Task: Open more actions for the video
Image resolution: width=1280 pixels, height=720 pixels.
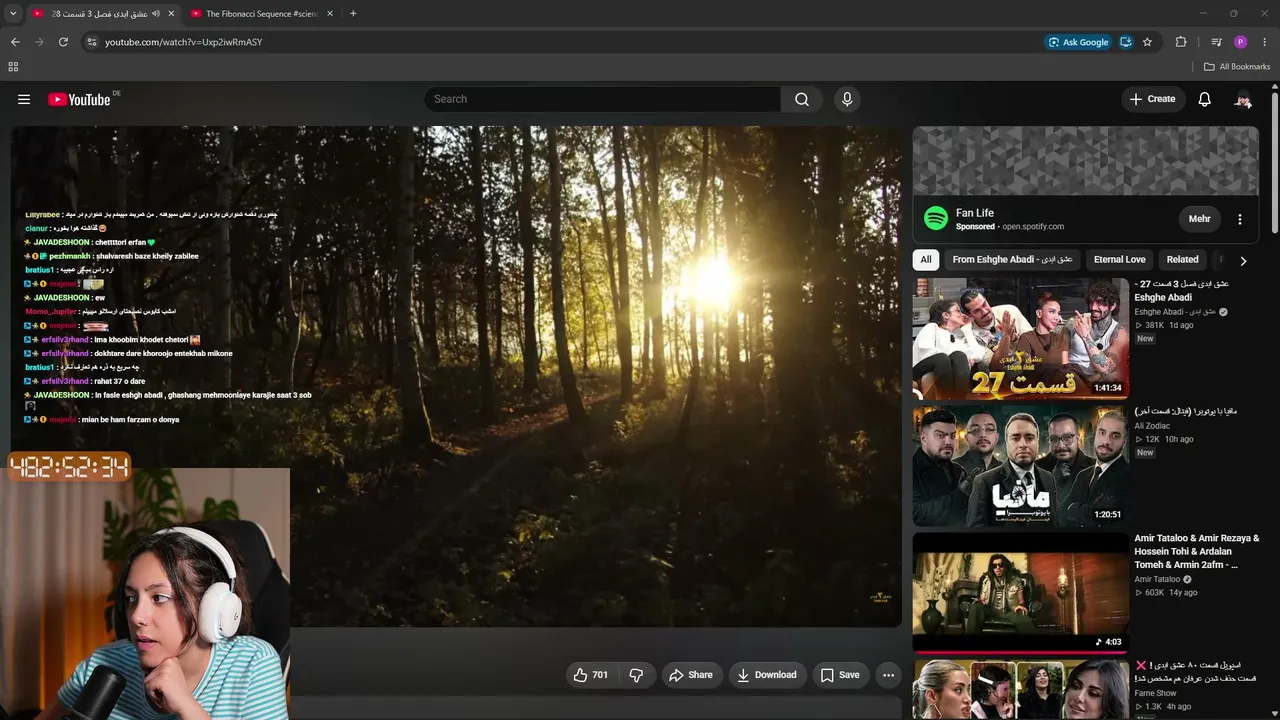Action: pos(888,675)
